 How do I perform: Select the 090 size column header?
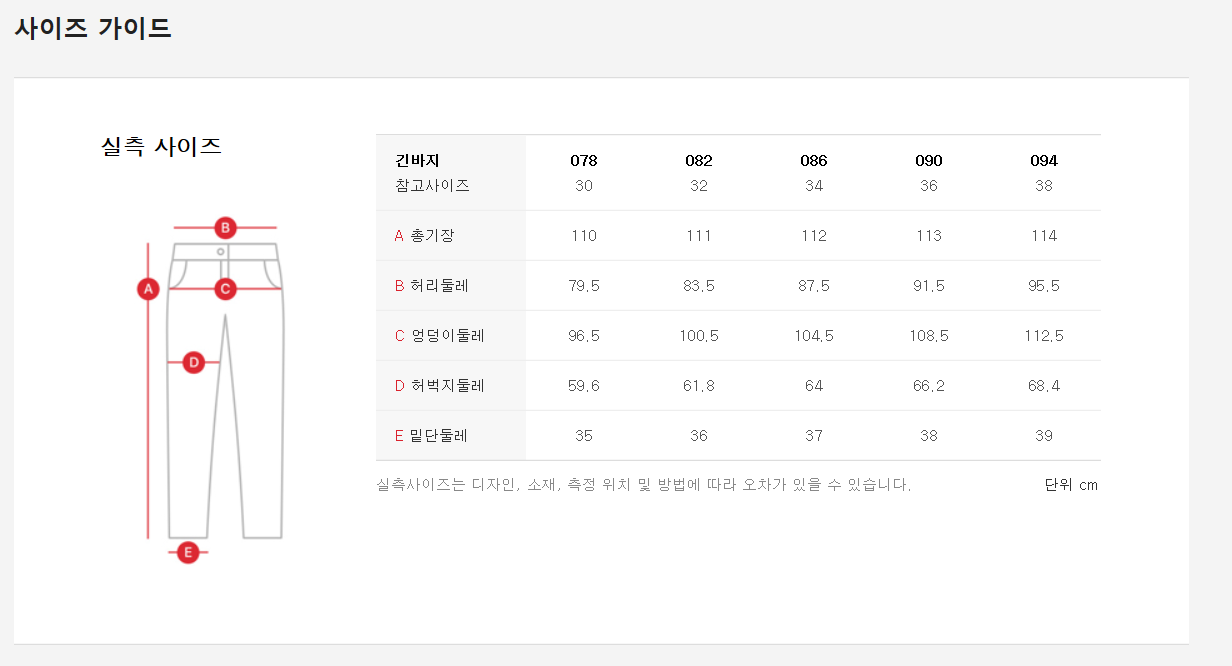point(929,161)
